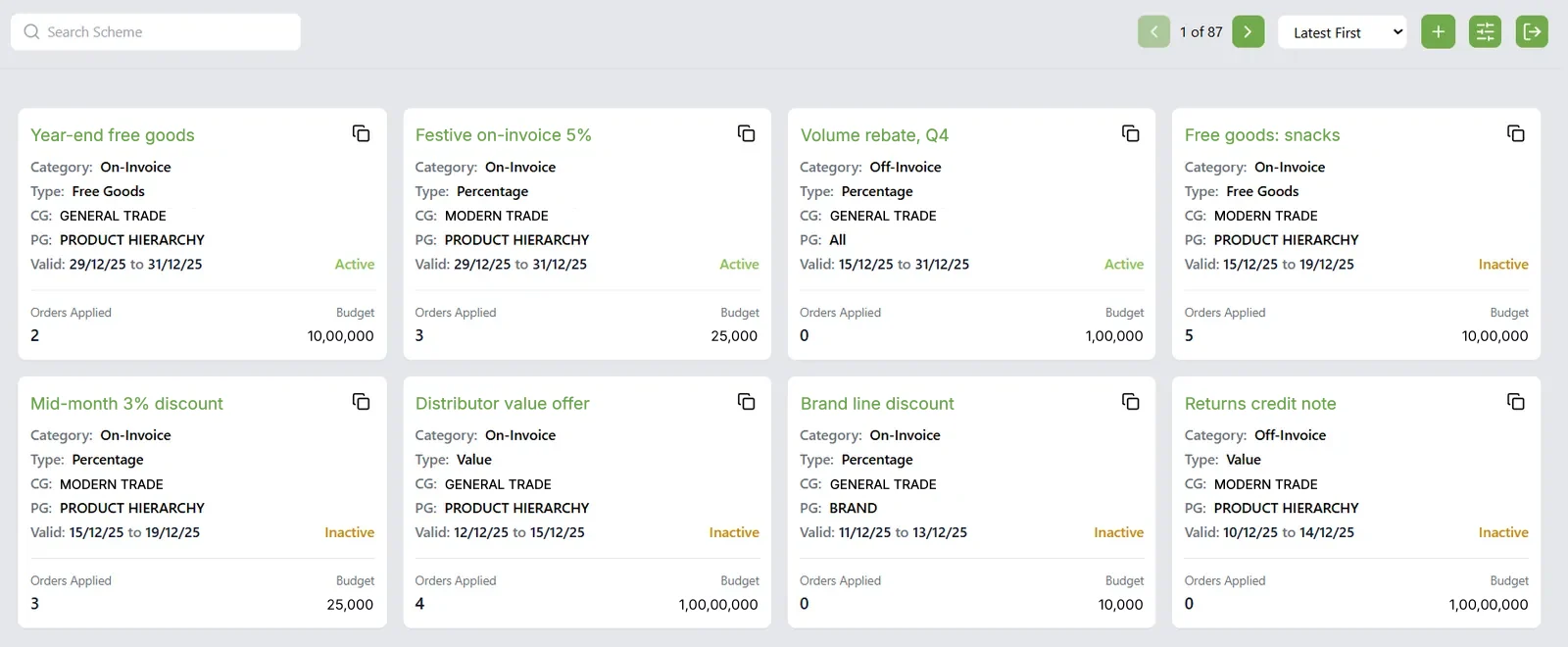Image resolution: width=1568 pixels, height=647 pixels.
Task: Click the search magnifier icon
Action: [31, 31]
